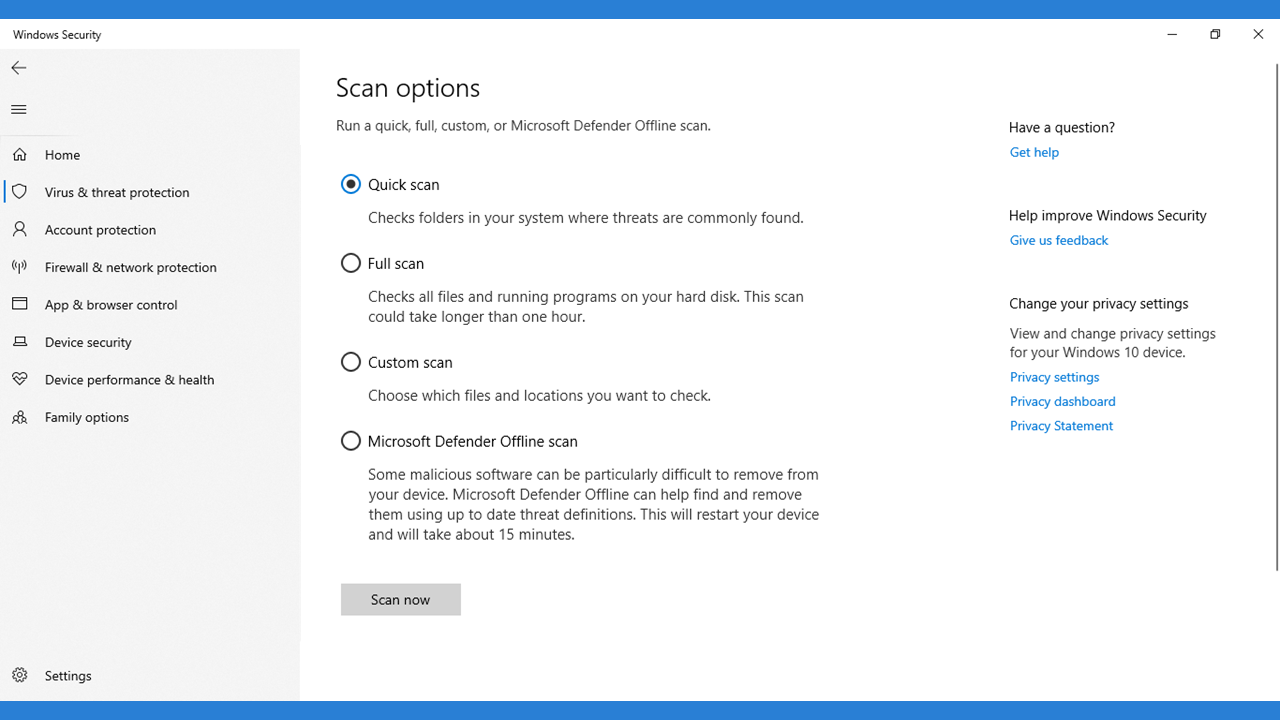
Task: Click the Scan options heading
Action: [x=408, y=87]
